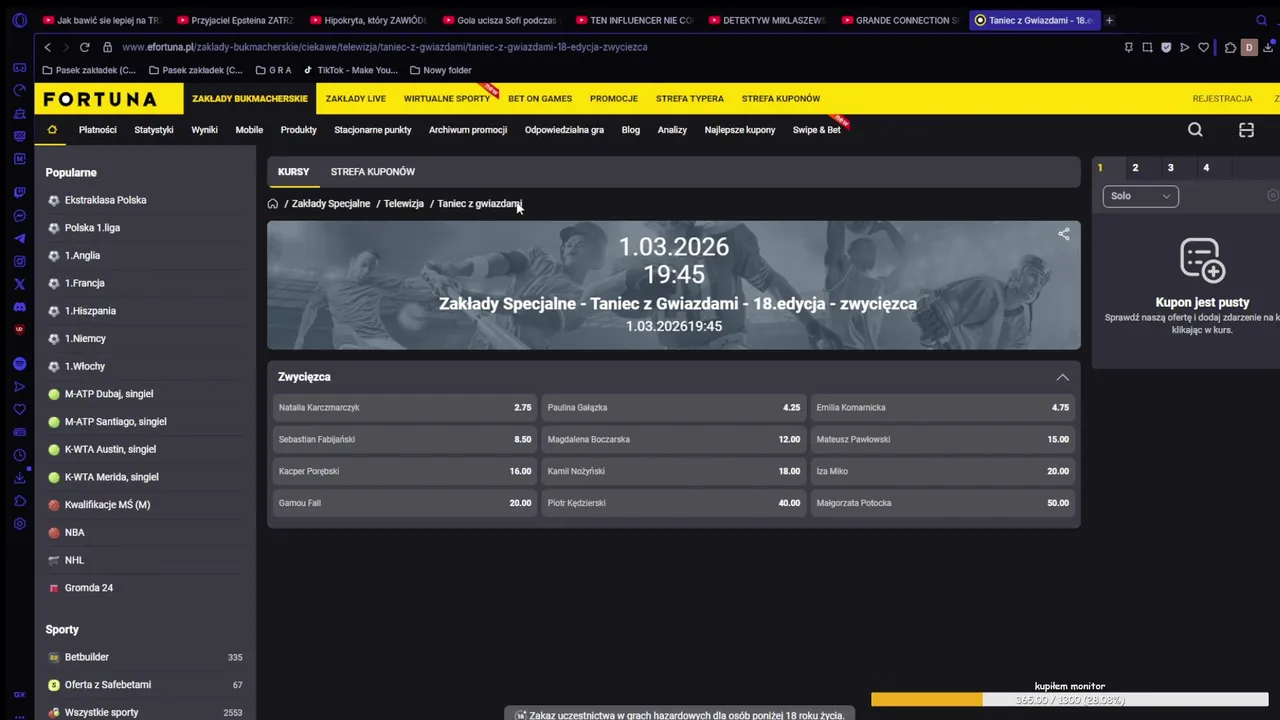Open Strefa Typera menu item
1280x720 pixels.
click(690, 99)
